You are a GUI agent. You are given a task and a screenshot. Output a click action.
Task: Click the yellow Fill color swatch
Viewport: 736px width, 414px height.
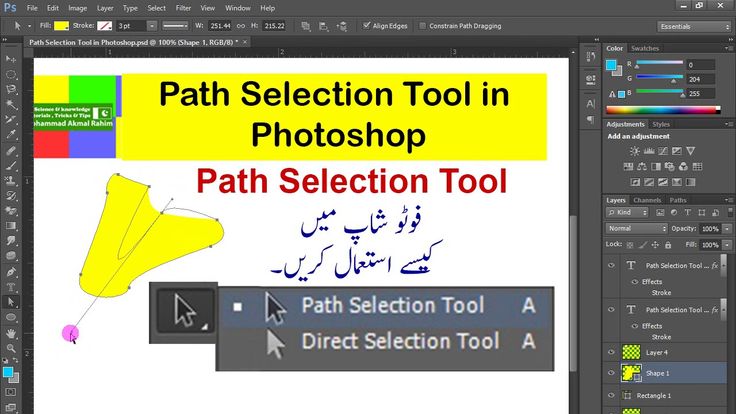point(62,25)
